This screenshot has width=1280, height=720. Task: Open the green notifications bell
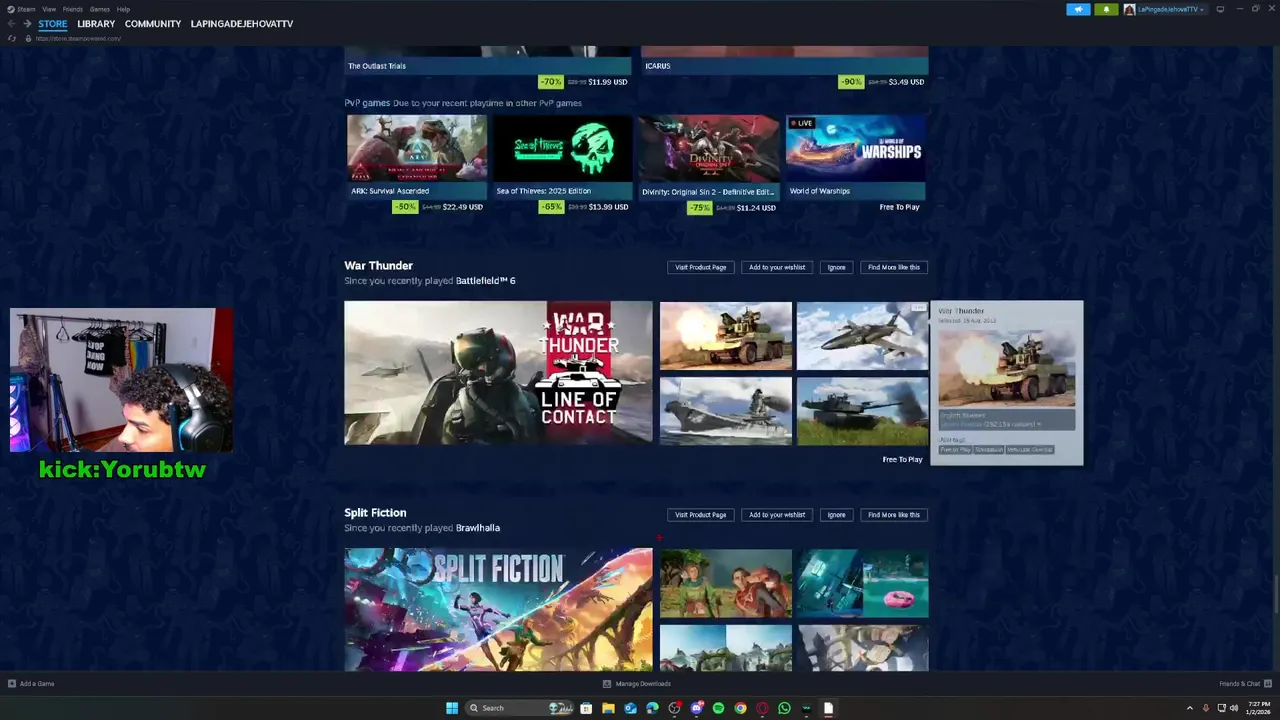point(1106,9)
